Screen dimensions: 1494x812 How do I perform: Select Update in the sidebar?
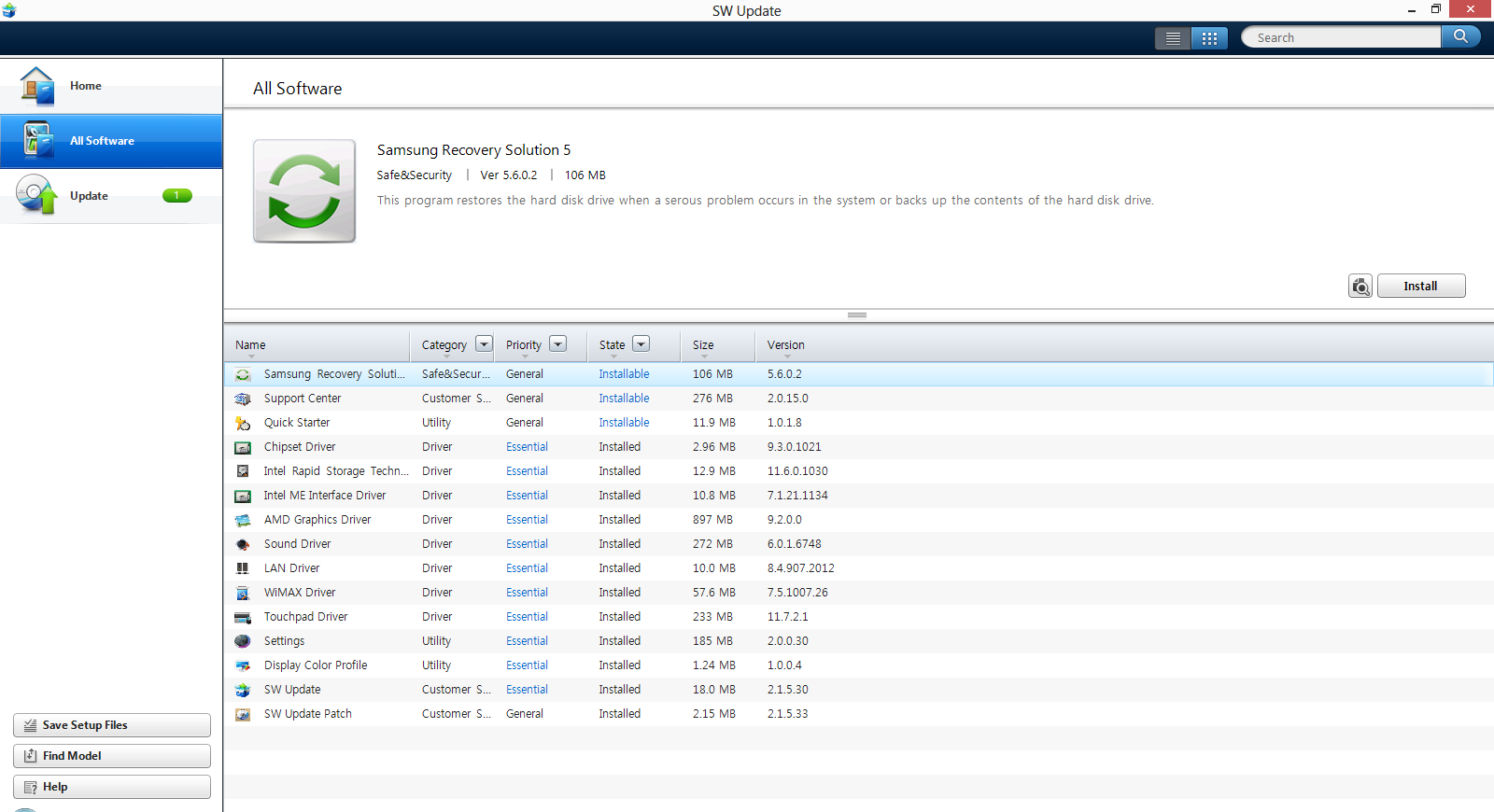point(111,196)
